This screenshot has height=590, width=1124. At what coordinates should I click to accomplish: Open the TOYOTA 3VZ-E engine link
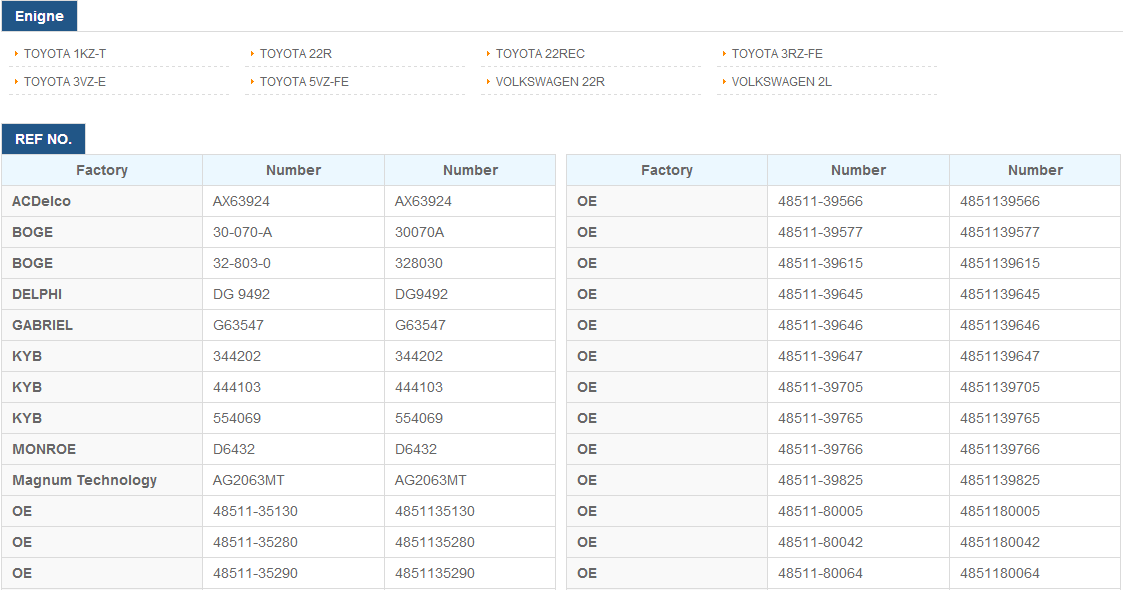pos(65,82)
